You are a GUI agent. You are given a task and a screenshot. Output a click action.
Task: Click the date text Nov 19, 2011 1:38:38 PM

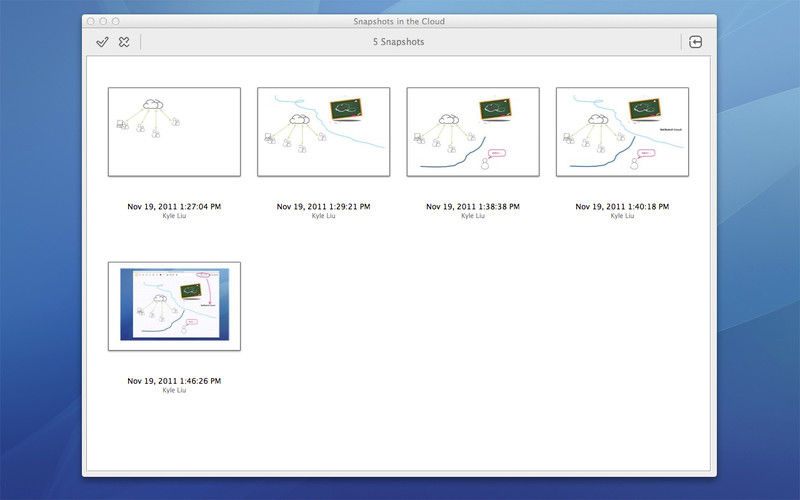[473, 207]
